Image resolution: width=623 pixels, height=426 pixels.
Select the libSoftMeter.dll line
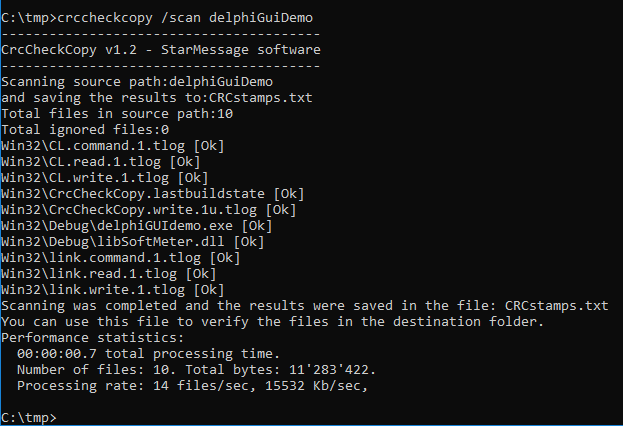pos(133,242)
